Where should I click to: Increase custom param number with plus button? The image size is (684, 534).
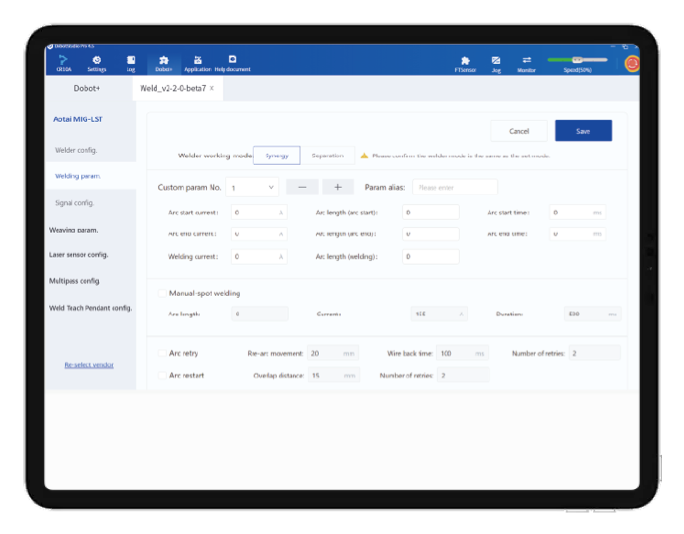click(337, 187)
